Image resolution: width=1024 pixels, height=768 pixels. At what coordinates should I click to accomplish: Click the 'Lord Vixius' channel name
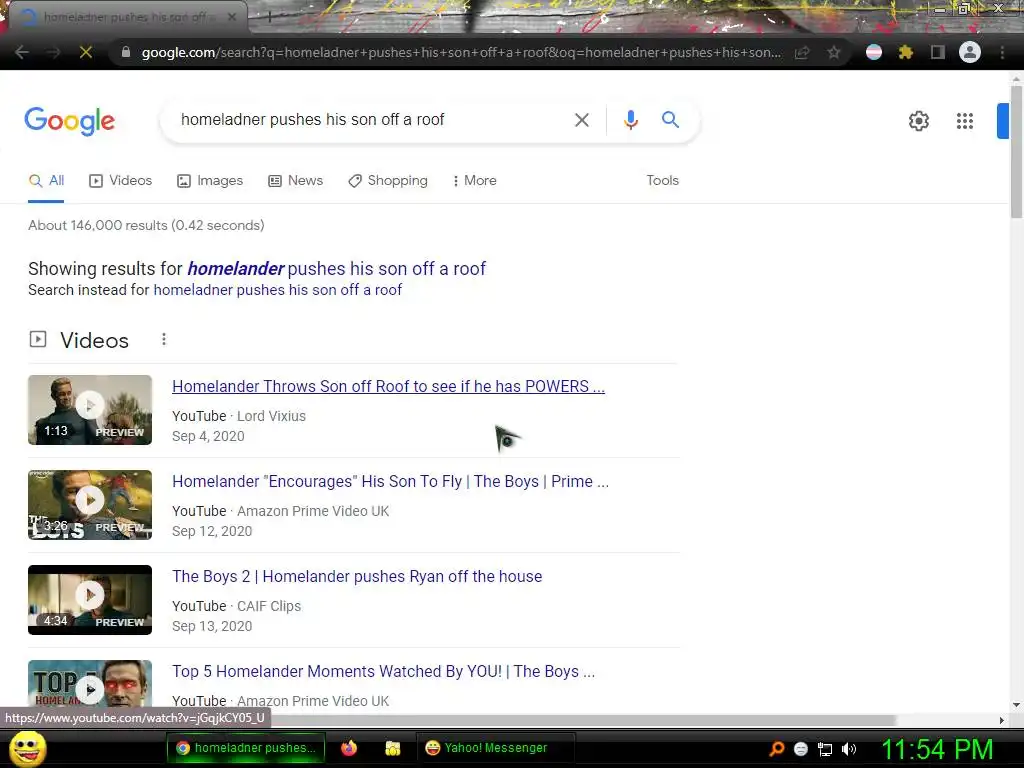tap(271, 416)
